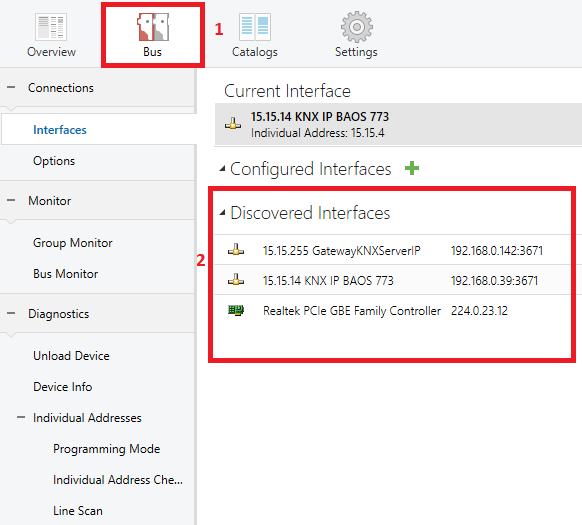Screen dimensions: 582x525
Task: Click IP address 192.168.0.142:3671
Action: tap(497, 251)
